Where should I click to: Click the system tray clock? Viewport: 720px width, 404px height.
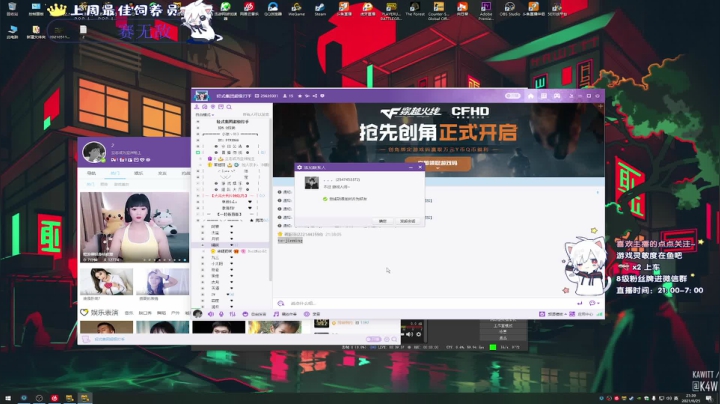(x=691, y=398)
